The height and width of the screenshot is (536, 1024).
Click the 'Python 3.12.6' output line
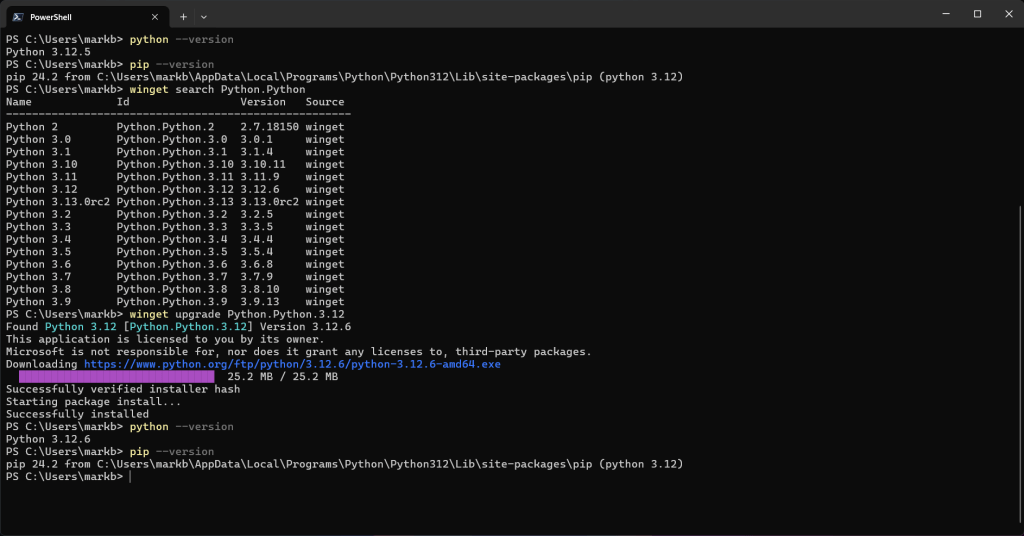point(48,439)
